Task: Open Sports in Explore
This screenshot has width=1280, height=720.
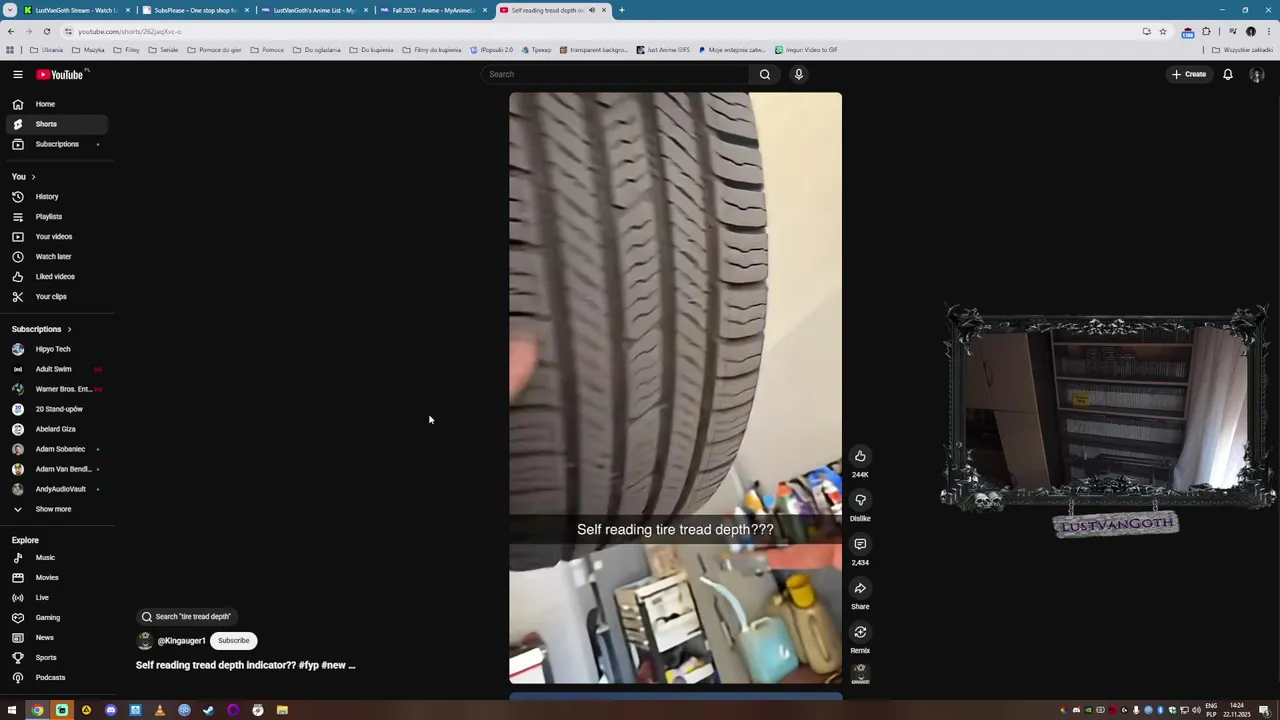Action: point(56,658)
